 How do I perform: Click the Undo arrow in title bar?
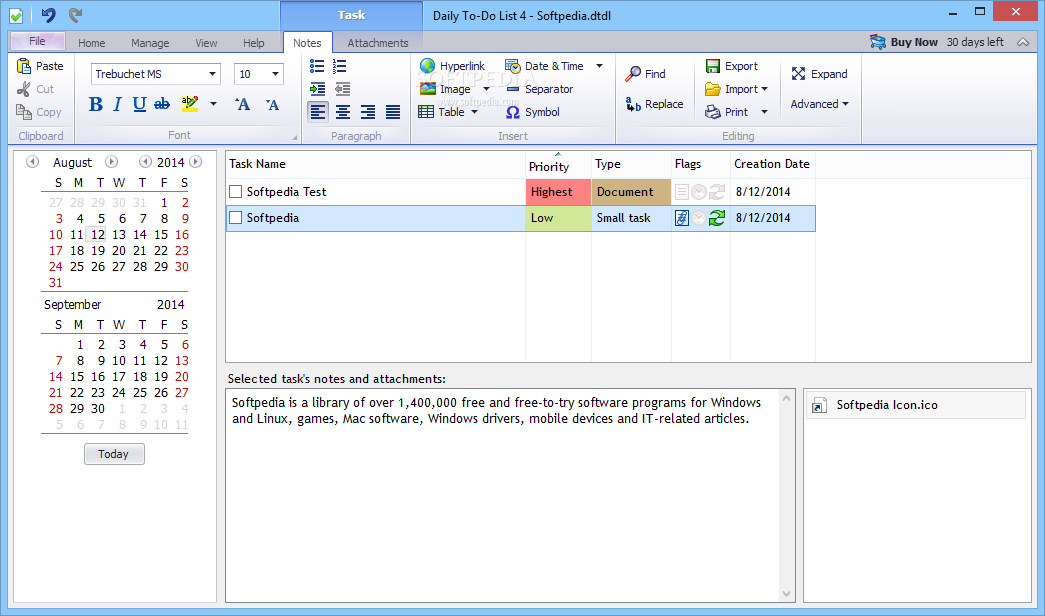click(x=48, y=15)
